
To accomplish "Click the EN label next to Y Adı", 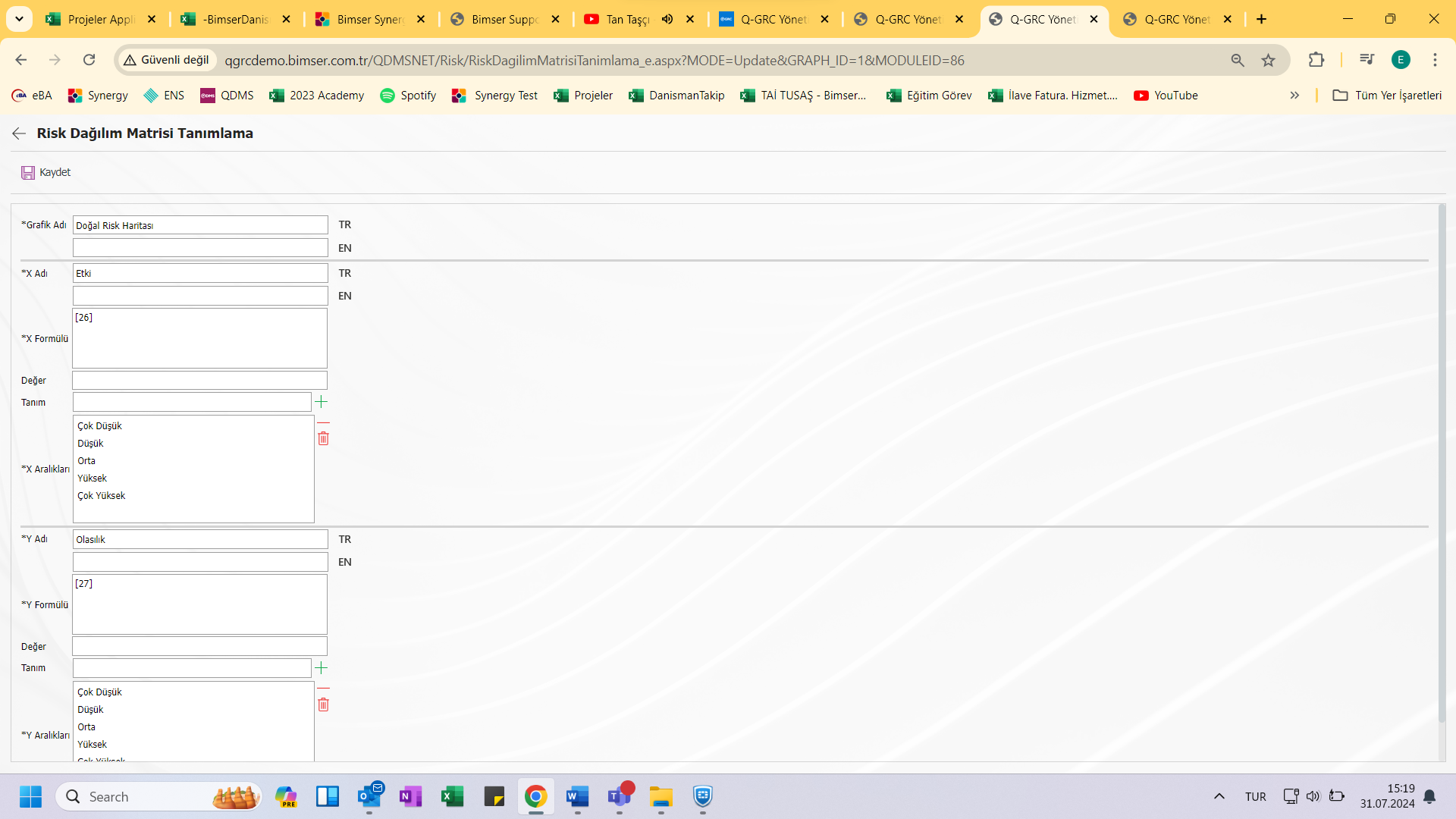I will coord(344,561).
